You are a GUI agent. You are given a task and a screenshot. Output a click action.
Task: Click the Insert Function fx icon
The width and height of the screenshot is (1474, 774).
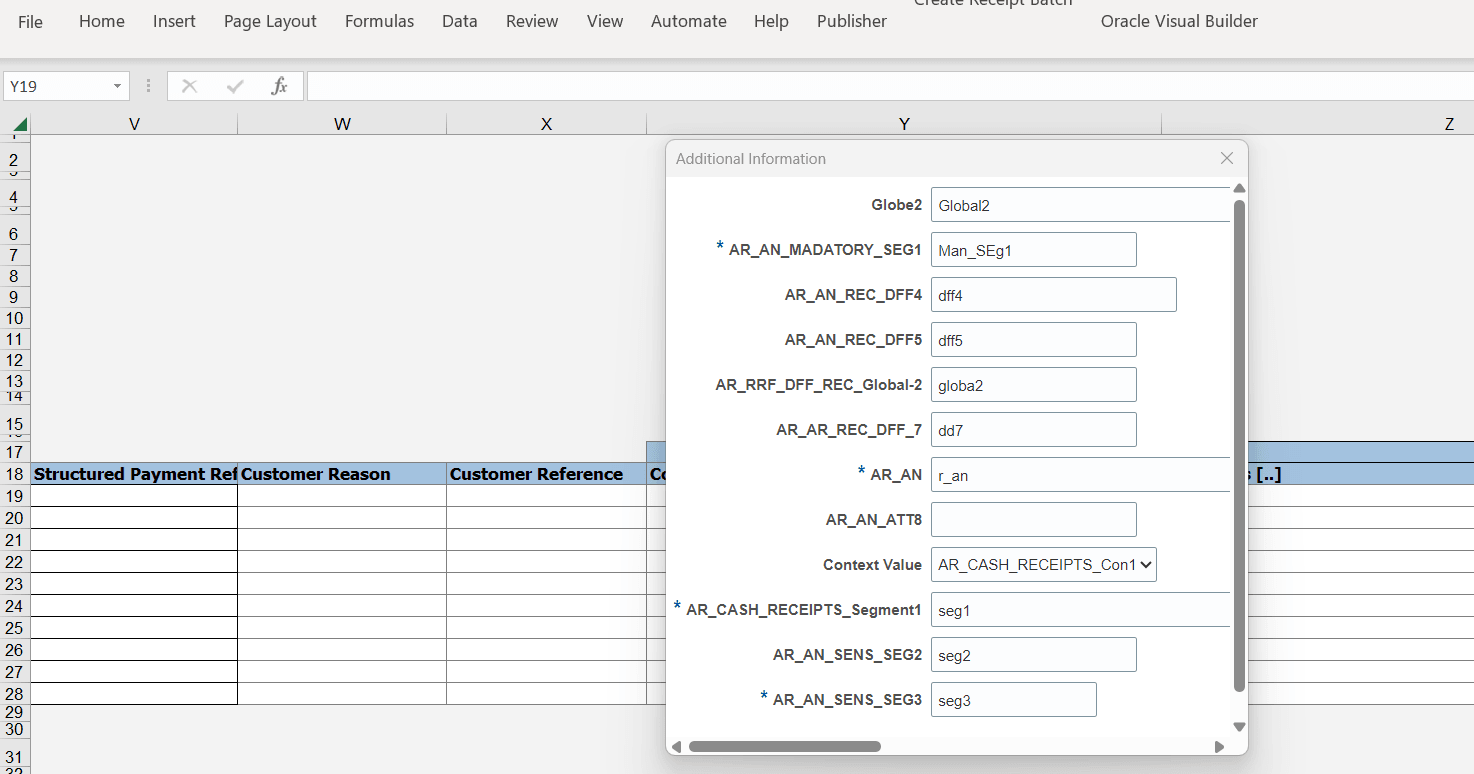pyautogui.click(x=280, y=86)
